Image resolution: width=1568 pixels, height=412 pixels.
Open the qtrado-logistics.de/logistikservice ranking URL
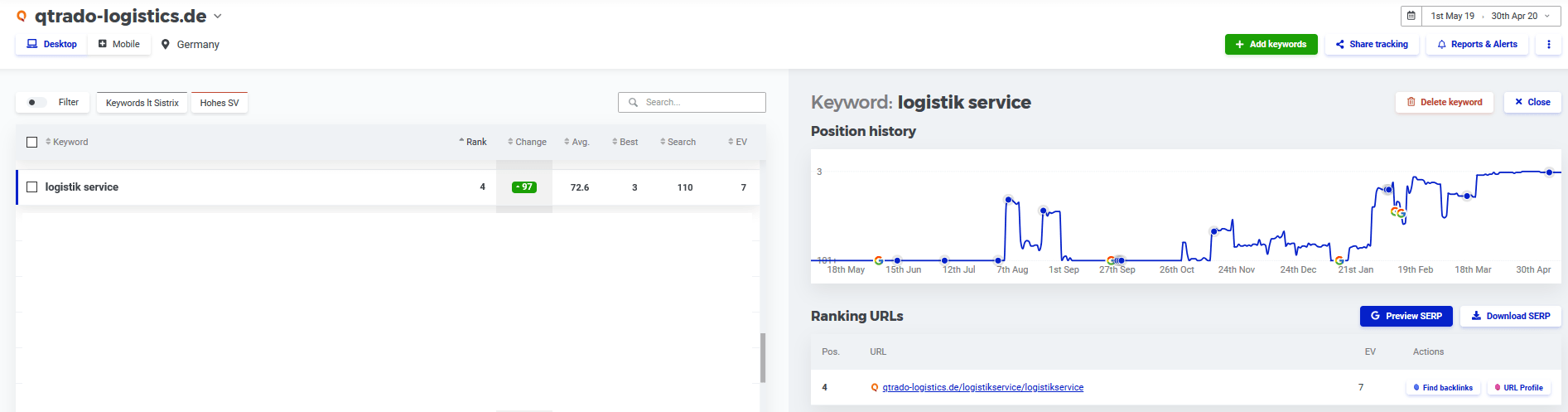pyautogui.click(x=983, y=387)
